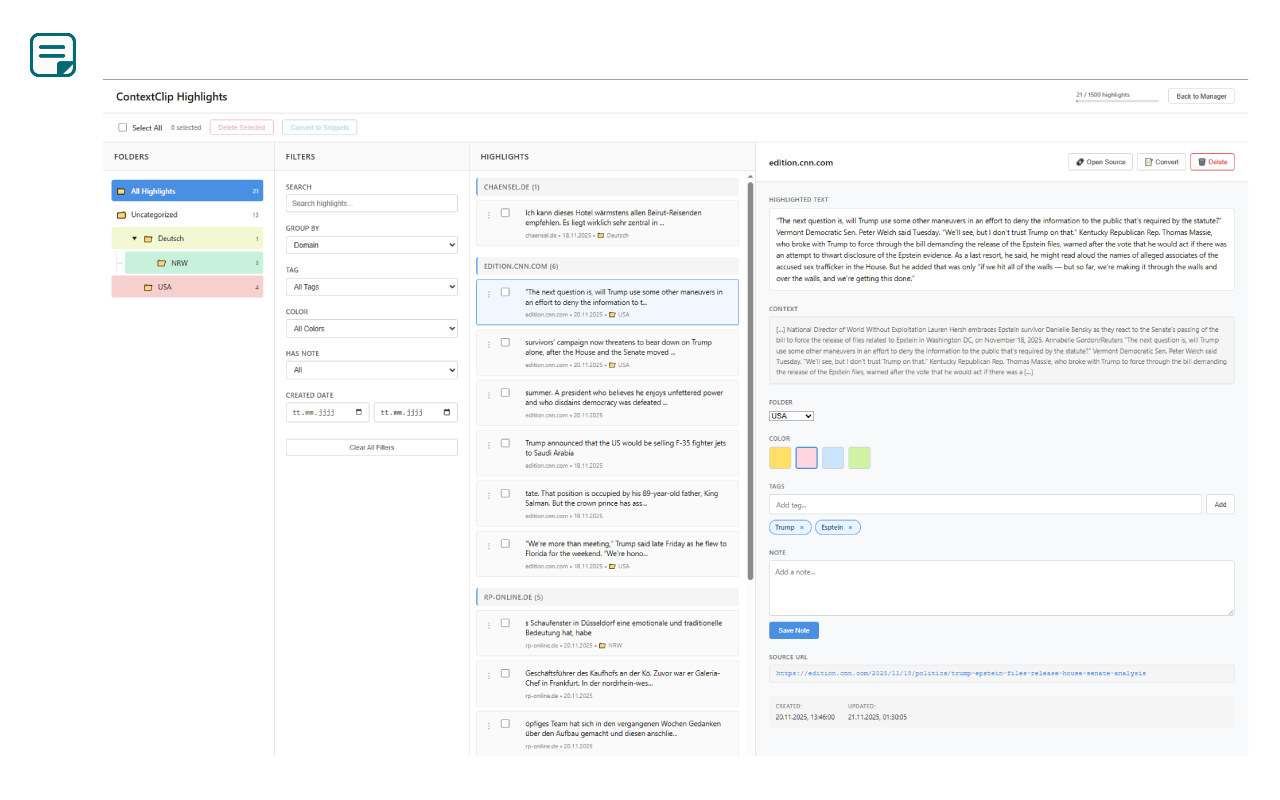Open the Folder dropdown showing USA
Screen dimensions: 1280x800
(x=791, y=415)
